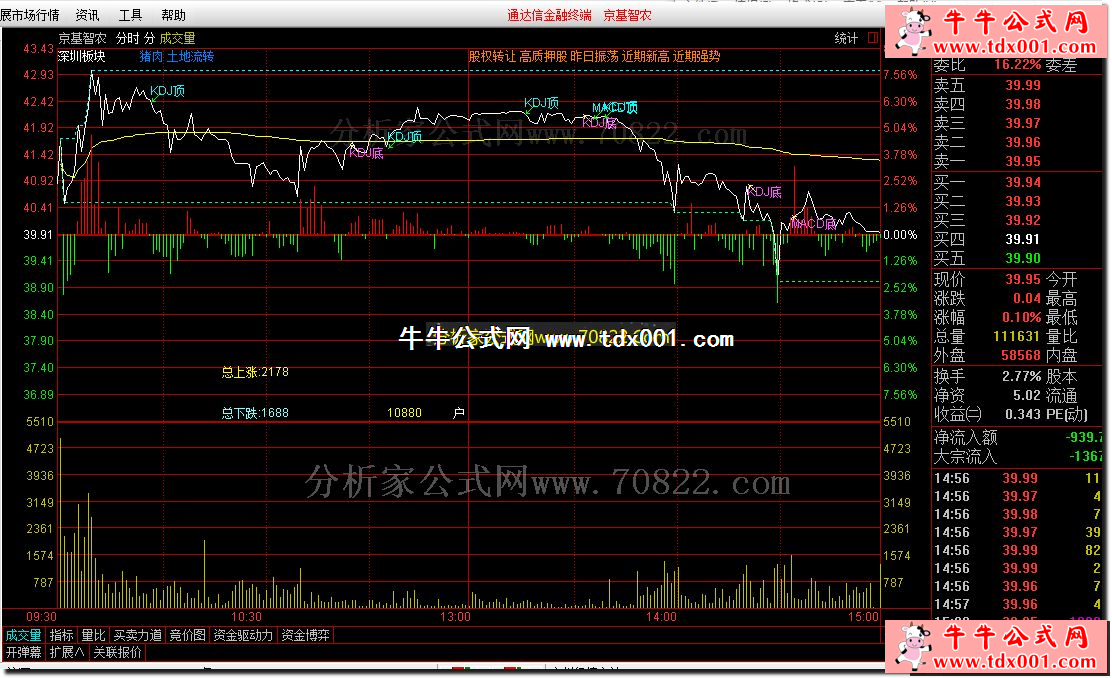Toggle the 开弹幕 bullet comments button
Screen dimensions: 1112x678
click(x=23, y=652)
